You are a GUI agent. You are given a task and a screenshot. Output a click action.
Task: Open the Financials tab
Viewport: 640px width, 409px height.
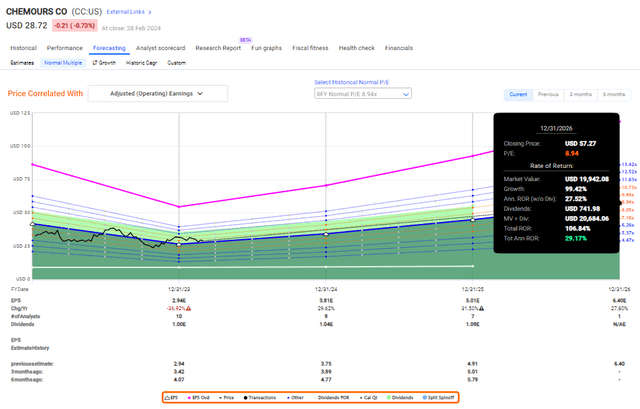click(399, 48)
